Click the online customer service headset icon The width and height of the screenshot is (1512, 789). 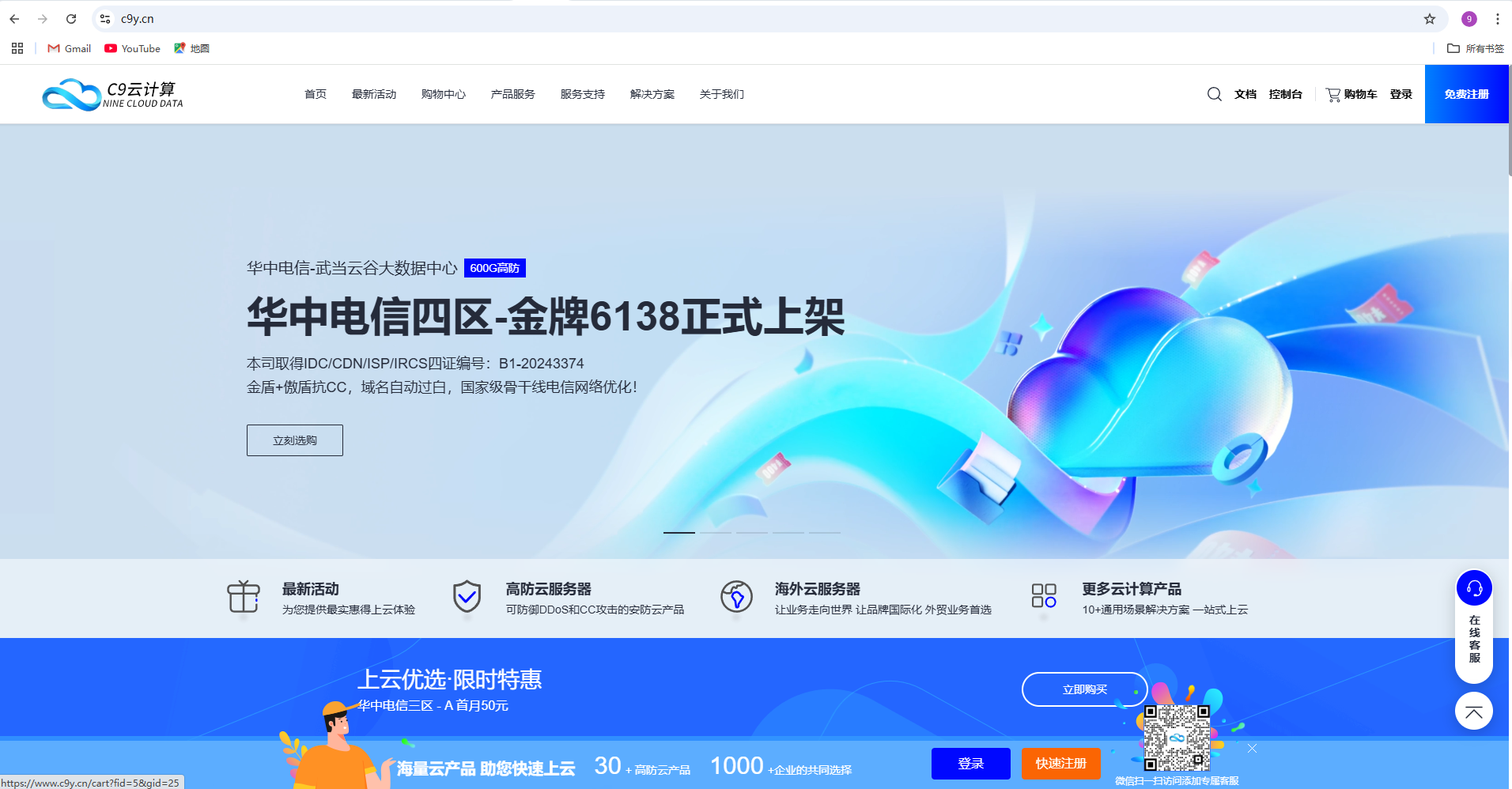[x=1474, y=588]
